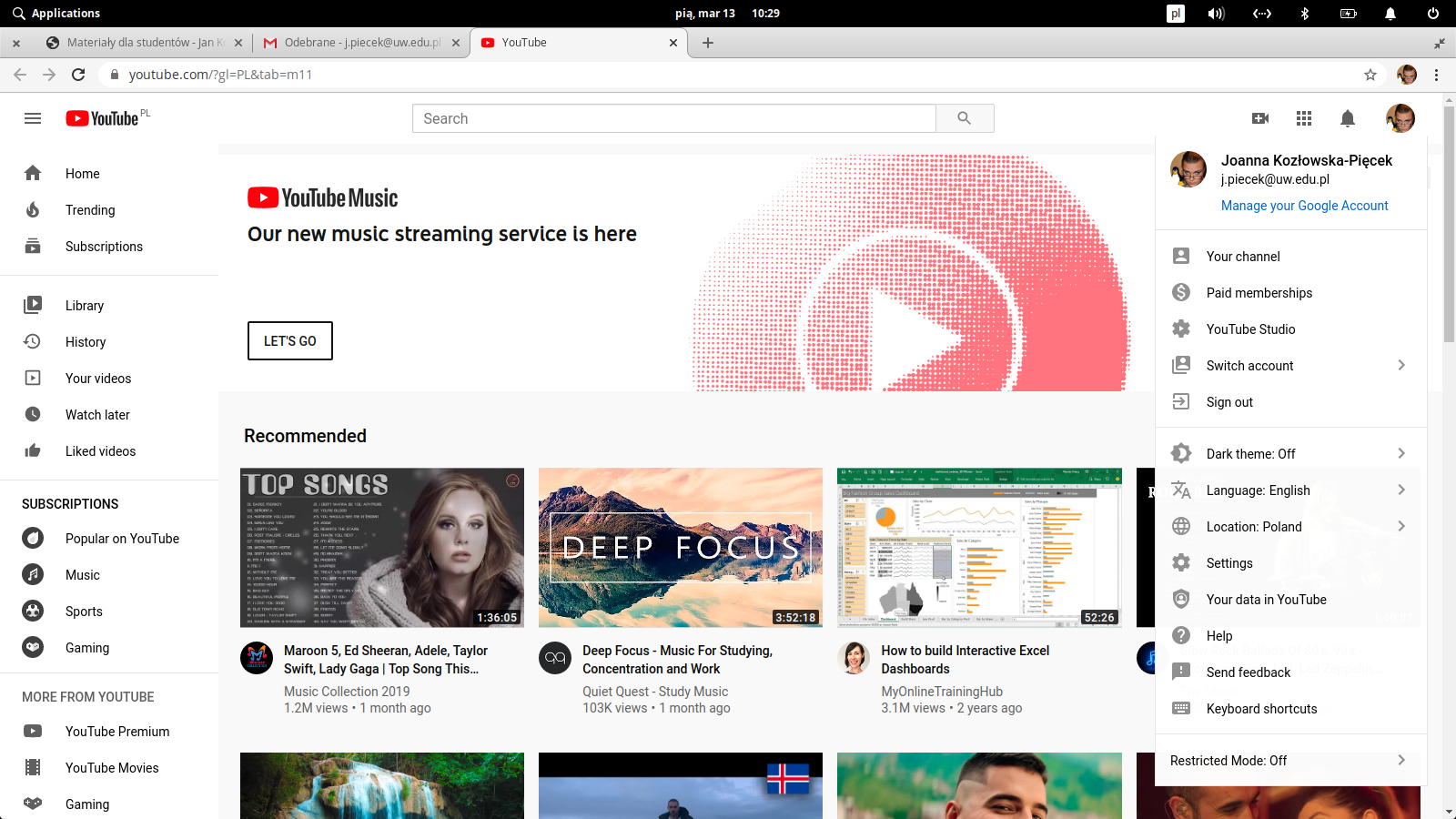
Task: Open Settings from account menu
Action: tap(1291, 562)
